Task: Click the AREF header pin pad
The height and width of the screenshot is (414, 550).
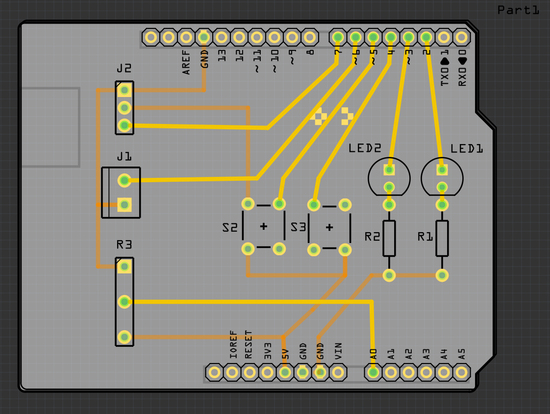Action: 186,37
